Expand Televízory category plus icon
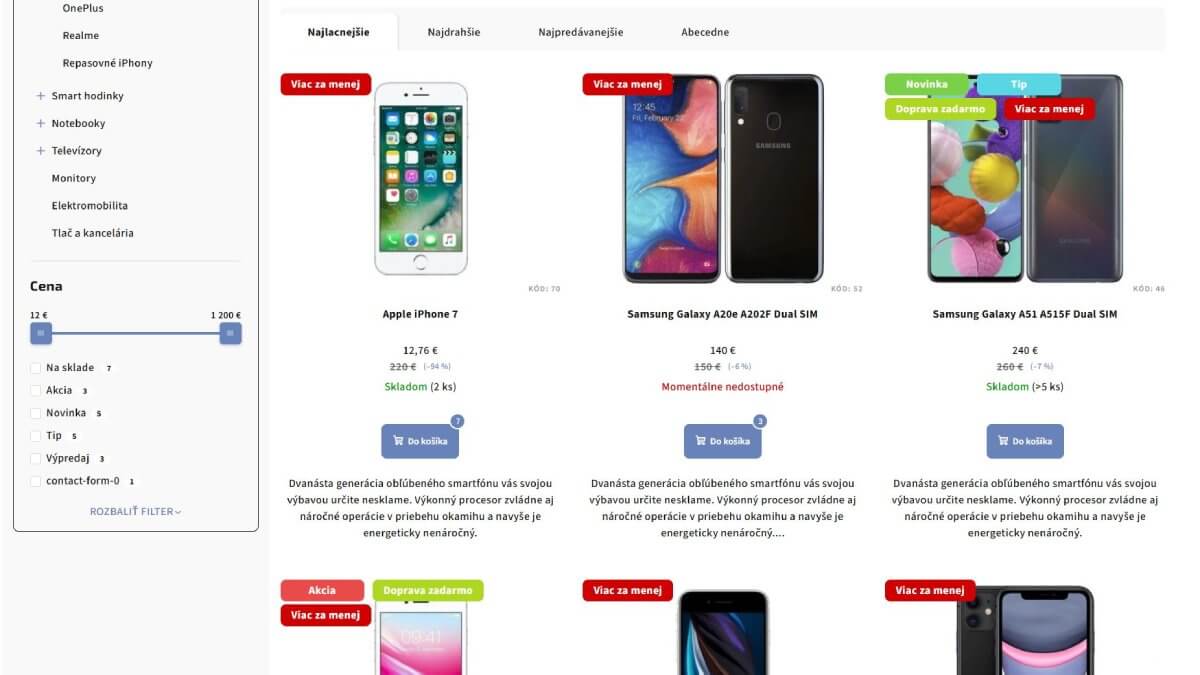This screenshot has height=675, width=1200. (x=41, y=151)
